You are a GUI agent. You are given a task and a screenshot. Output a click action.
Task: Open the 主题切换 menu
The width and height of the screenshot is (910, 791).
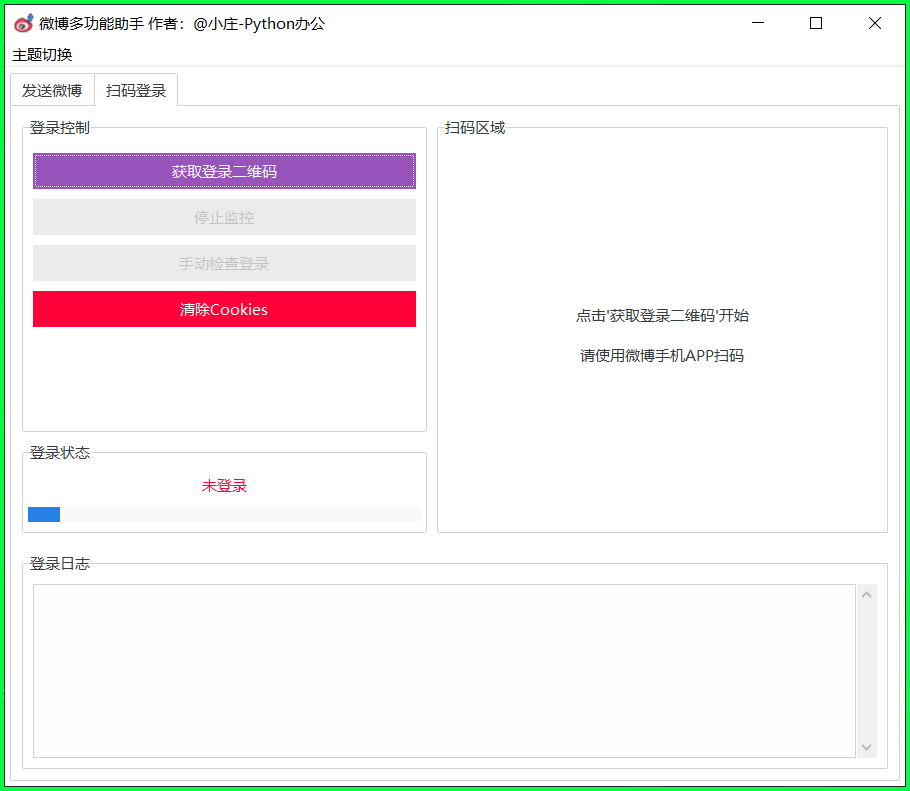[42, 55]
